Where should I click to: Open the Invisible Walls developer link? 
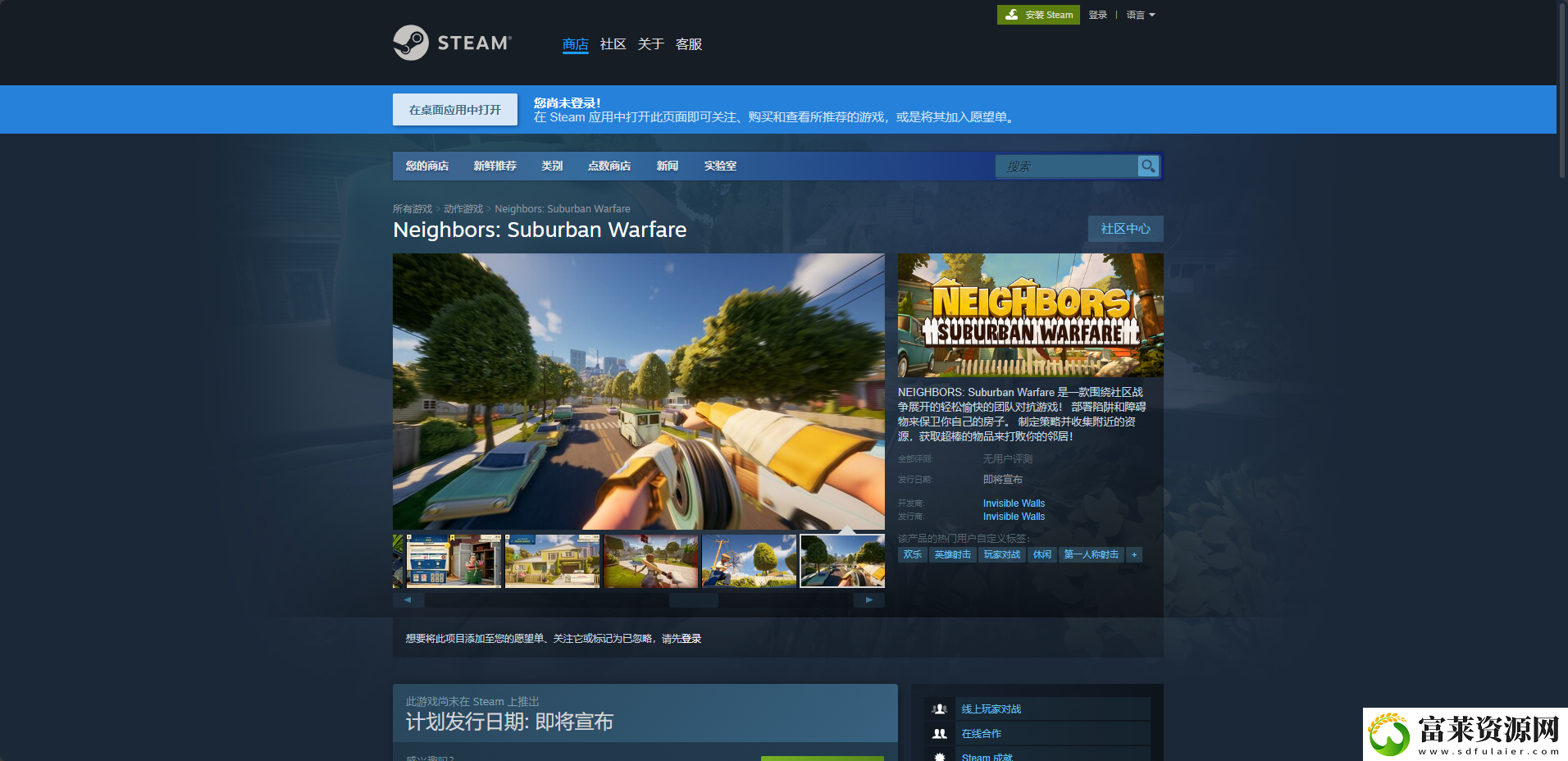(1014, 504)
